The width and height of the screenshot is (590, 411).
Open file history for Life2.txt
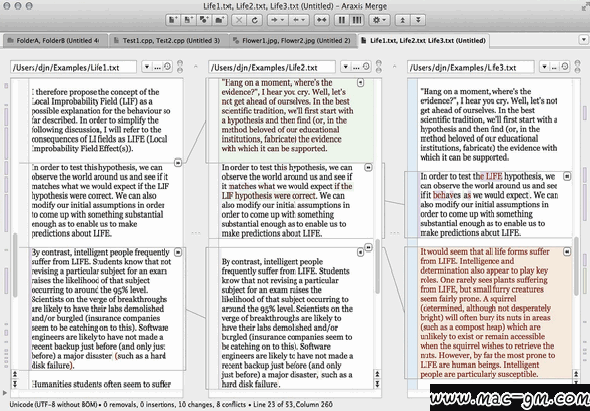[366, 67]
